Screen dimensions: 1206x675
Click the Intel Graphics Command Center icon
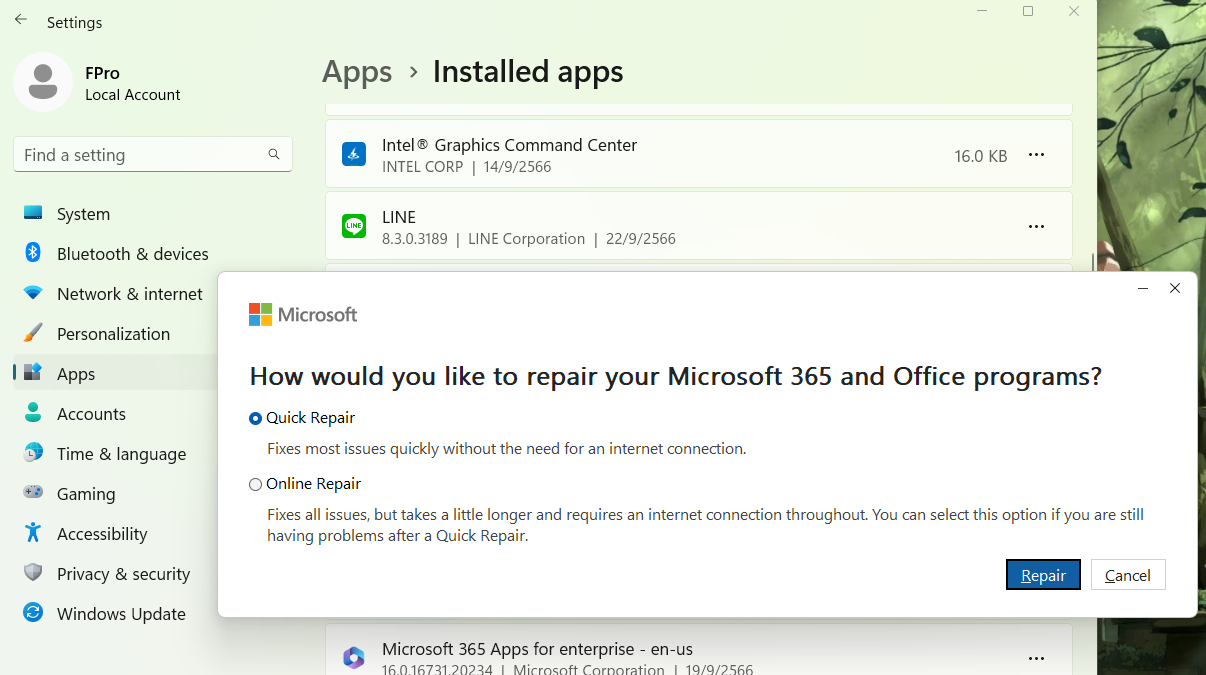point(354,155)
